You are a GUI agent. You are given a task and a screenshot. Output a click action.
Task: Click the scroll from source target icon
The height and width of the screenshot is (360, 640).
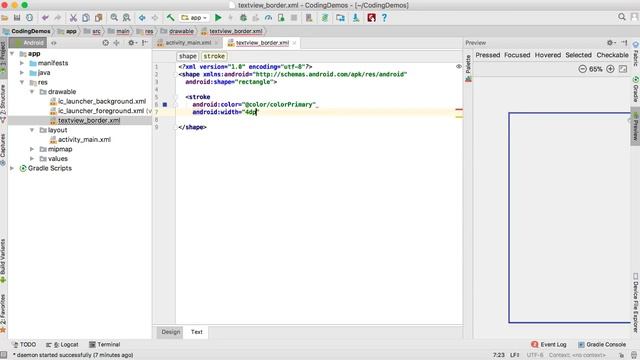[106, 42]
